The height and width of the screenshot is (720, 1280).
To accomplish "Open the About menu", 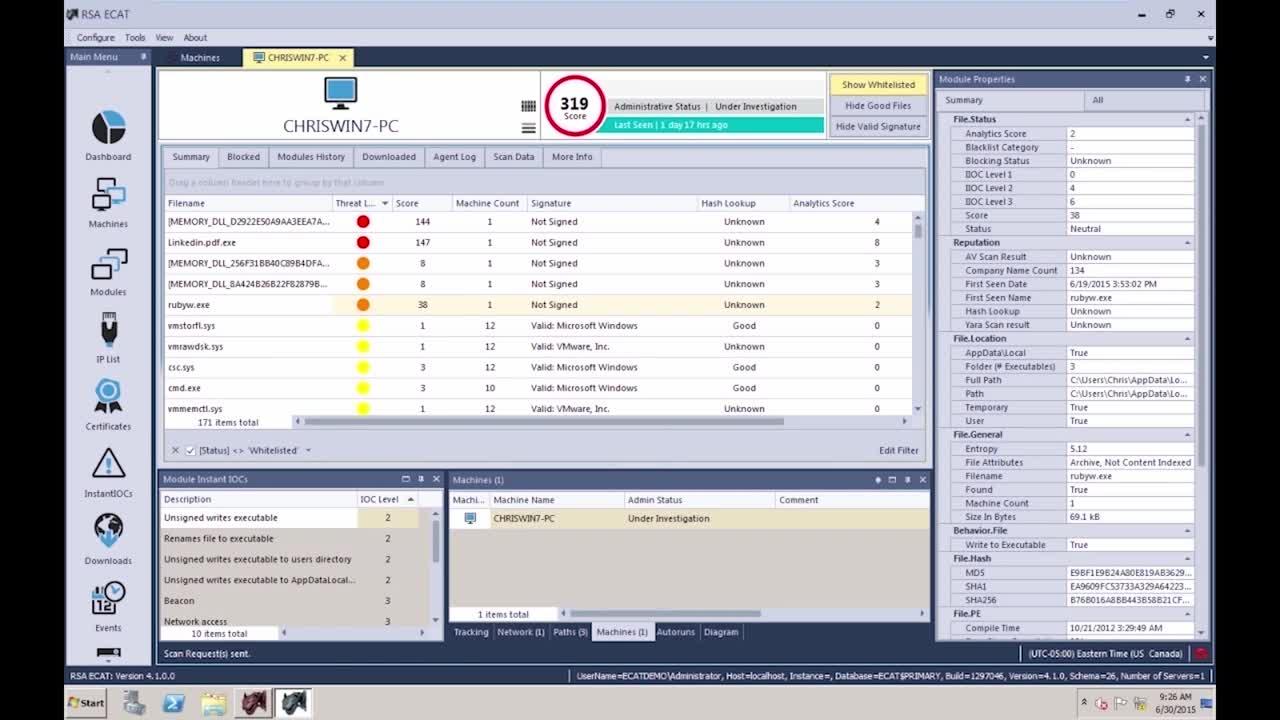I will coord(195,38).
